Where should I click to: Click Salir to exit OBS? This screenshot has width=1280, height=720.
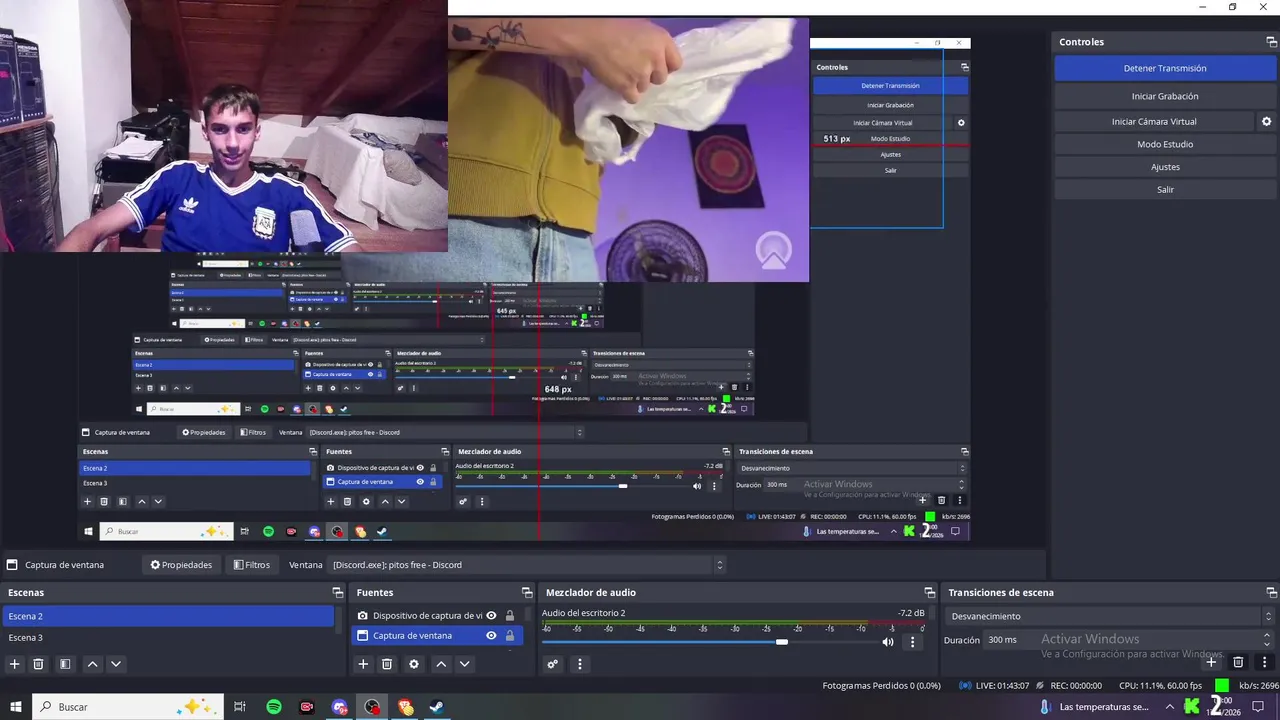[x=1165, y=189]
